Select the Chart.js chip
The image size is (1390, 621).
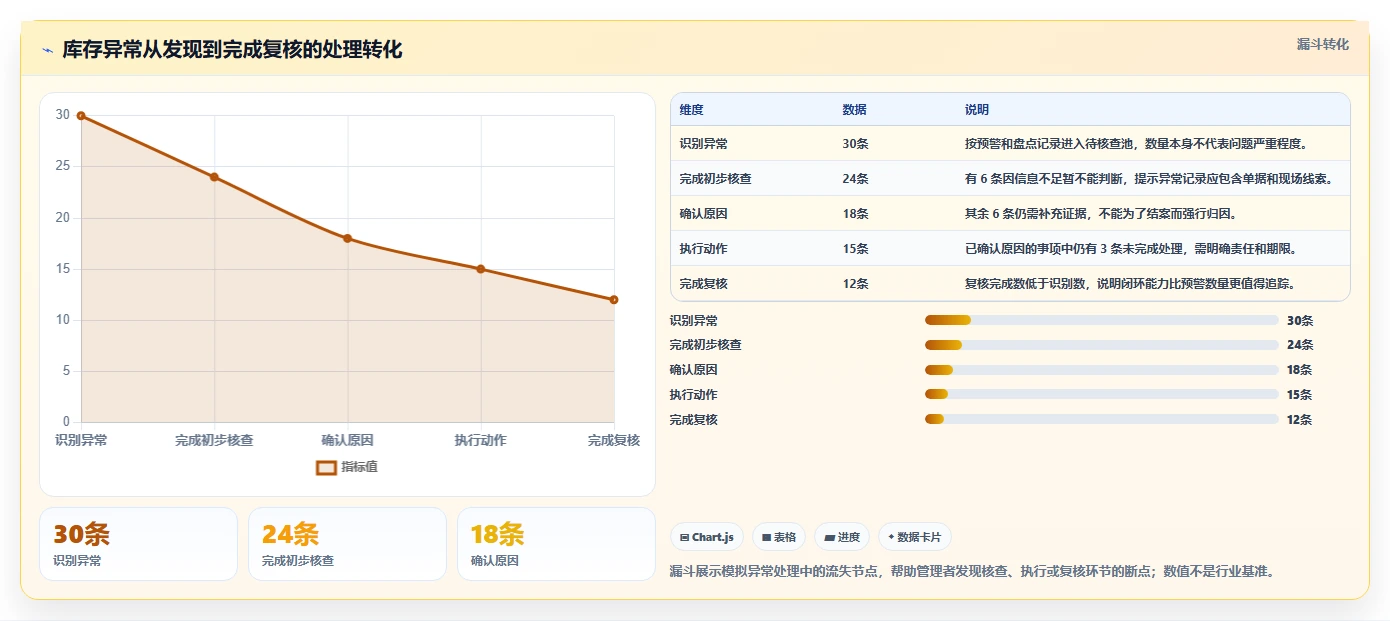point(707,537)
